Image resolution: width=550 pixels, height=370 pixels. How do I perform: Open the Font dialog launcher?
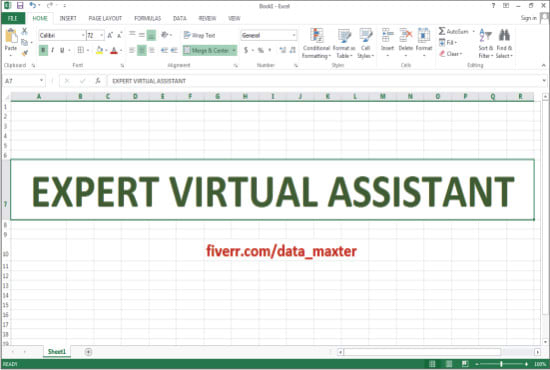pyautogui.click(x=122, y=66)
